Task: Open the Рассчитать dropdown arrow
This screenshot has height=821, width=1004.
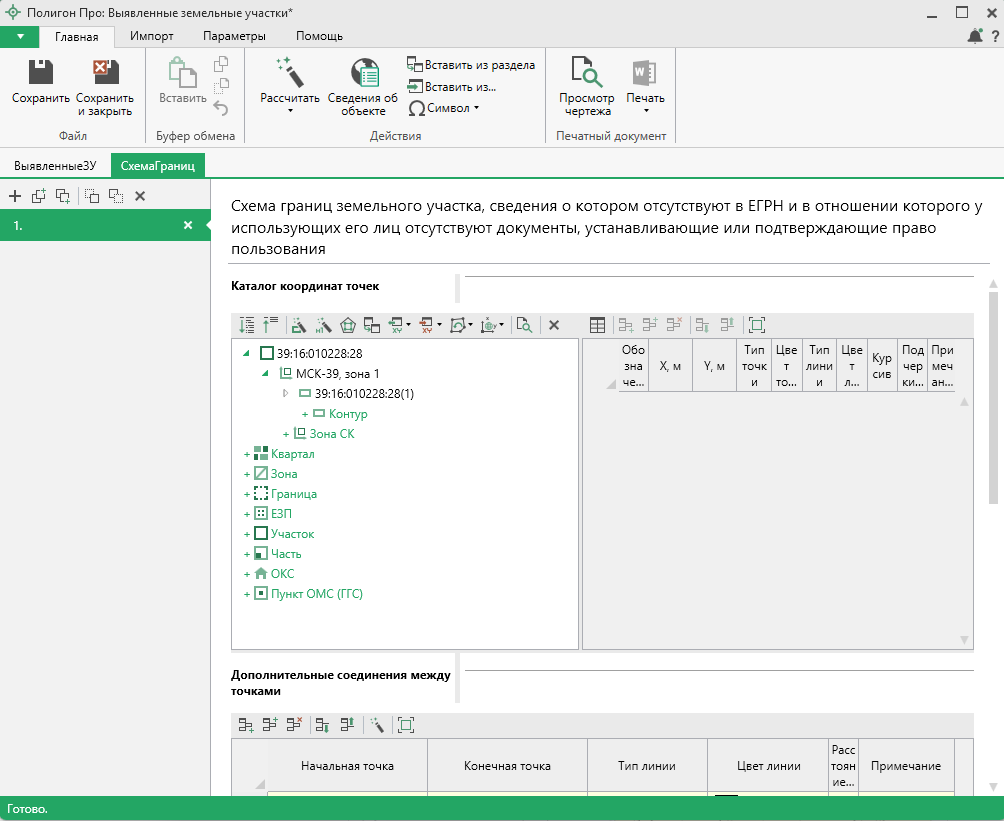Action: (290, 111)
